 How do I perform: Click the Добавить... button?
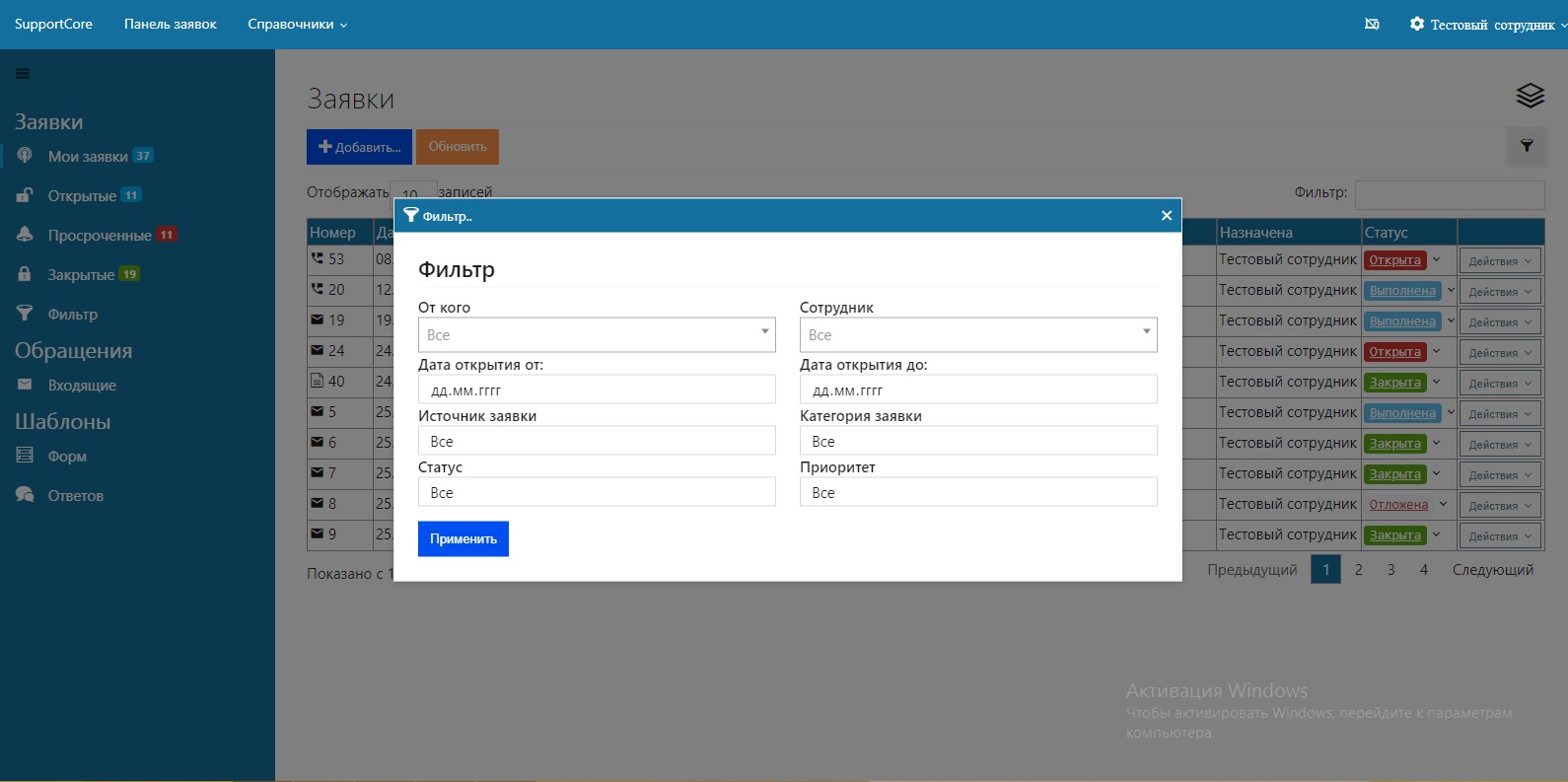pyautogui.click(x=359, y=147)
